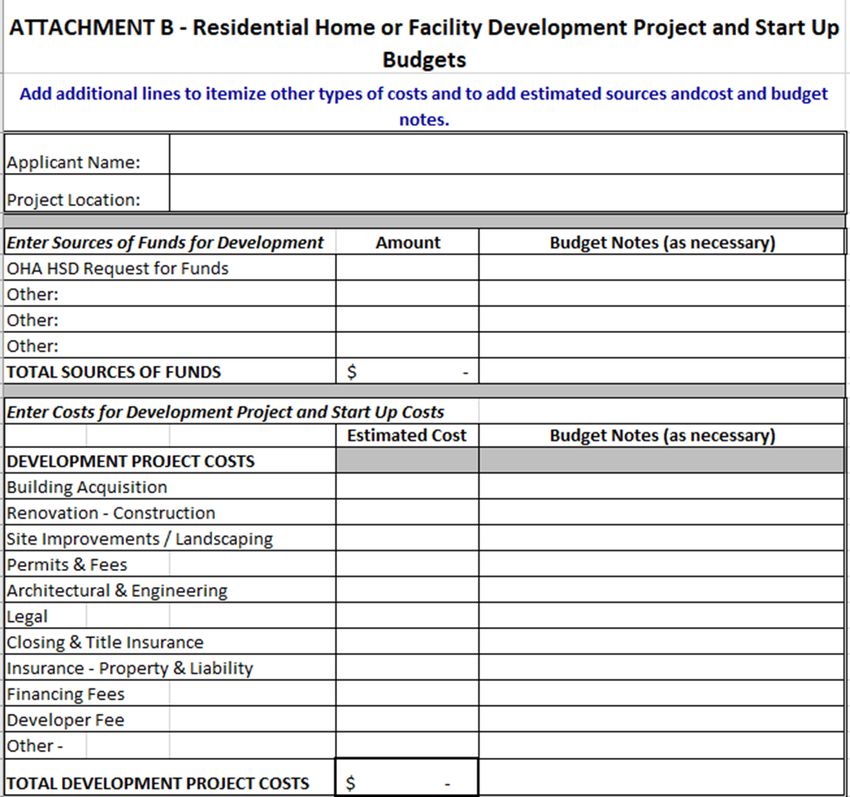Viewport: 850px width, 797px height.
Task: Select the 'Permits & Fees' label
Action: coord(67,565)
